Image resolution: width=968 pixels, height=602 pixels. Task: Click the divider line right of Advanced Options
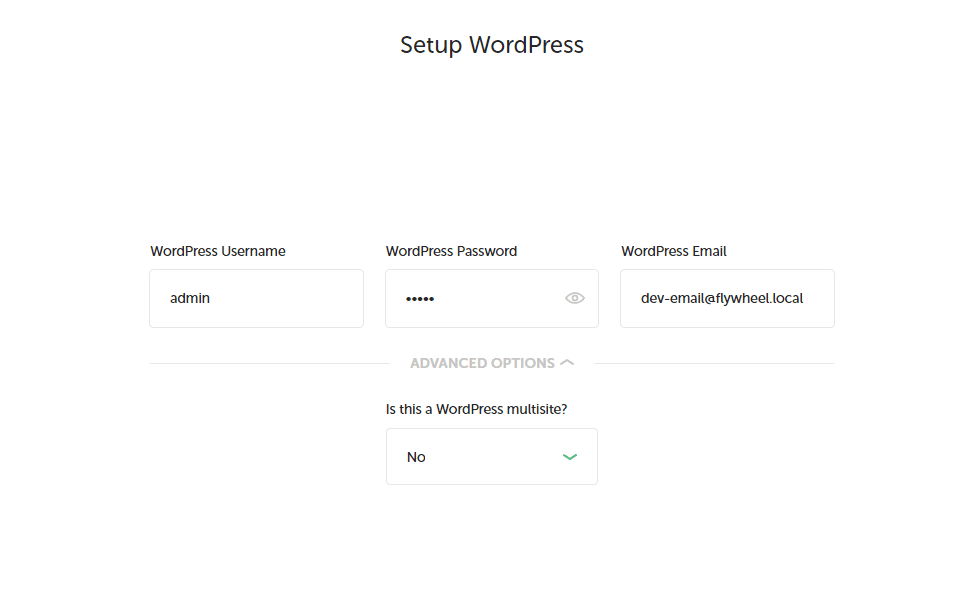tap(714, 364)
